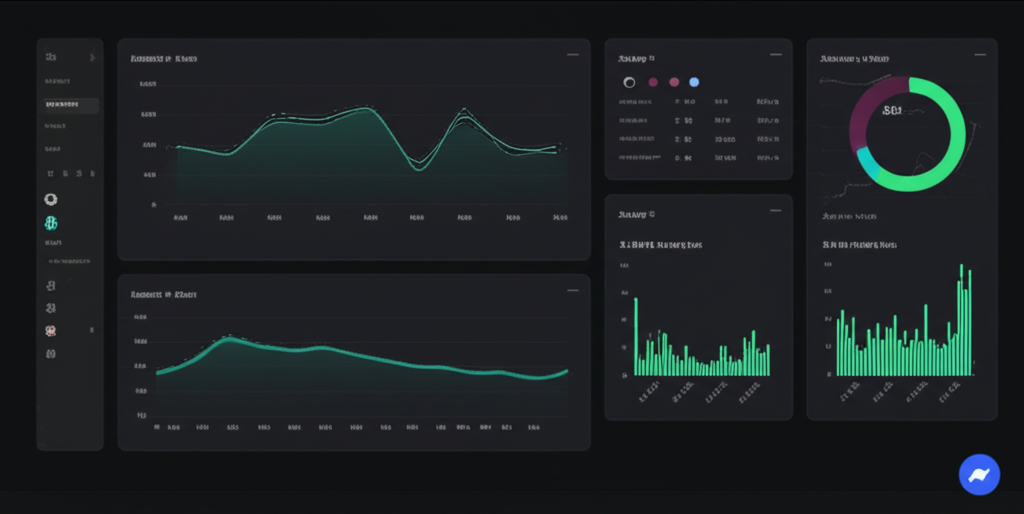Click the bottom-most sidebar icon
This screenshot has width=1024, height=514.
point(51,353)
